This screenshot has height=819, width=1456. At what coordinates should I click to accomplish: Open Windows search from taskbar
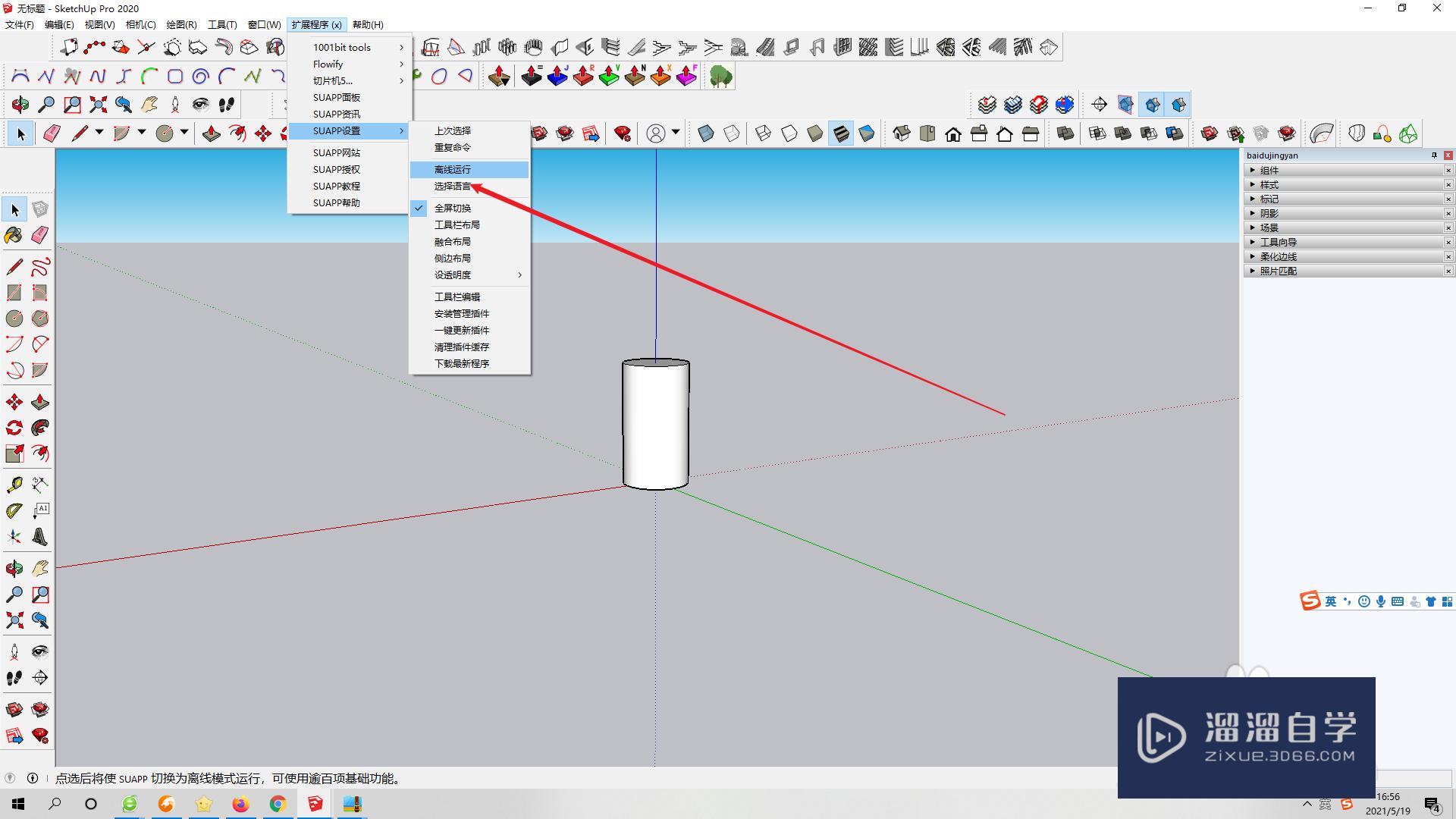point(55,804)
